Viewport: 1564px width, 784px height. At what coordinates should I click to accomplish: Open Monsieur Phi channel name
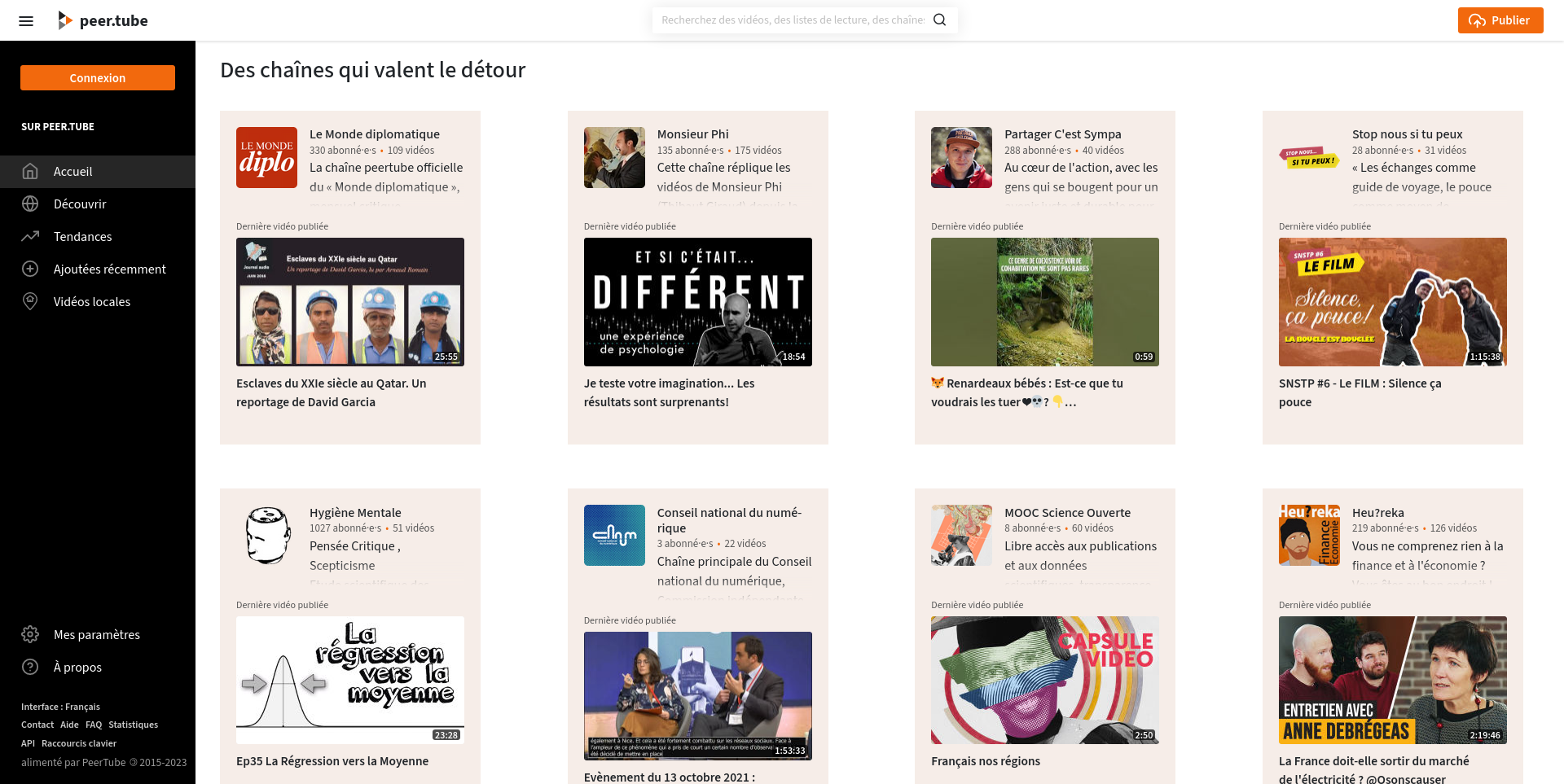coord(693,134)
